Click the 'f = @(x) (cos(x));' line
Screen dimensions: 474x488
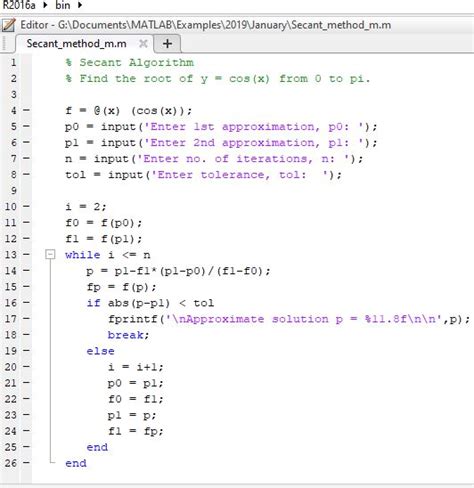pyautogui.click(x=129, y=110)
